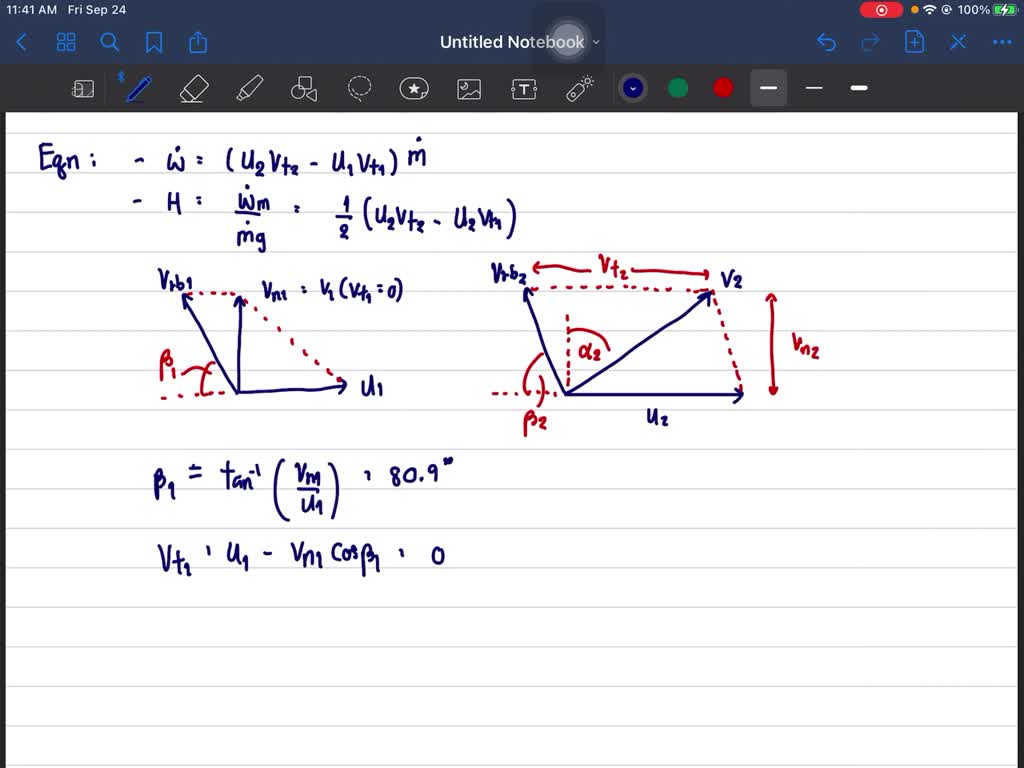Open the Elements sticker tool

pos(414,89)
